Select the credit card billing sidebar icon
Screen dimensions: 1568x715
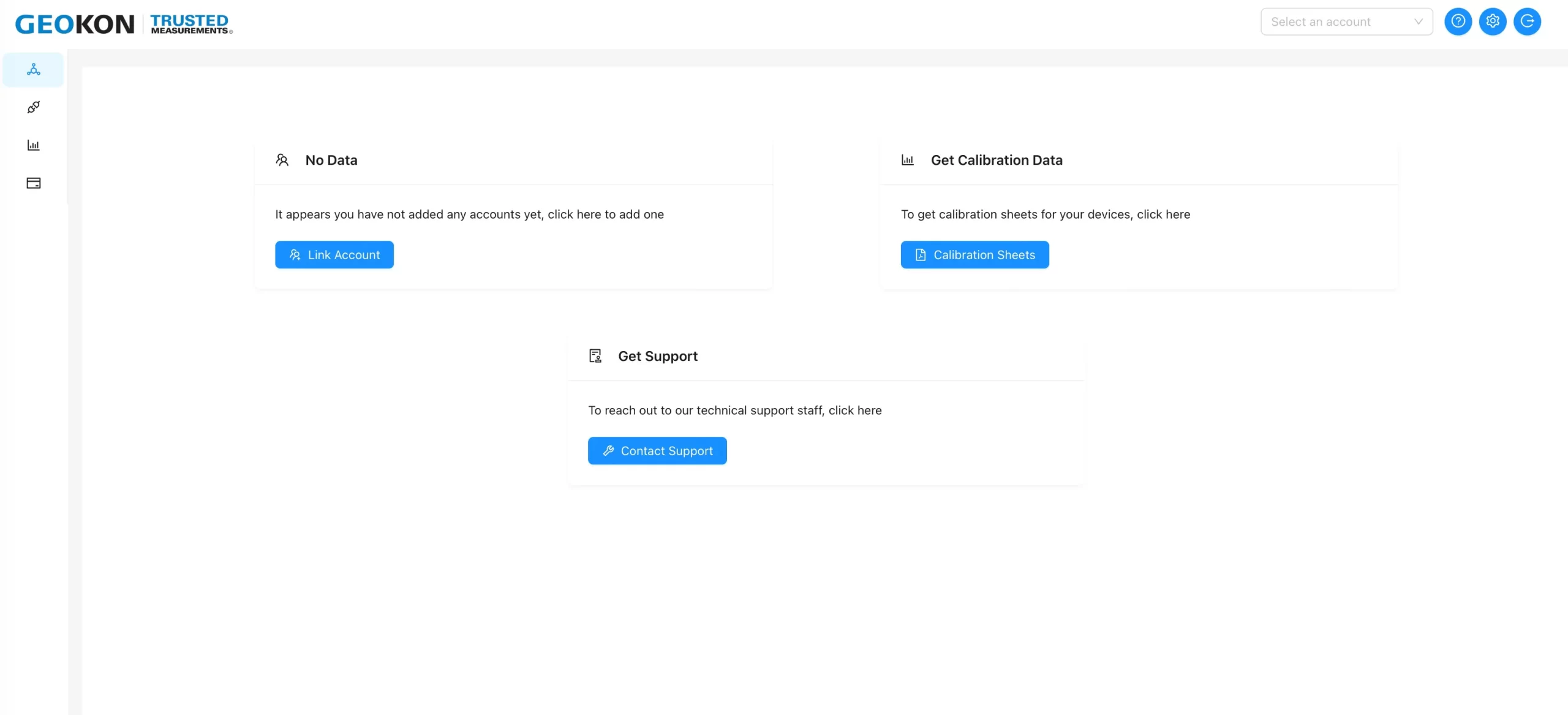34,183
